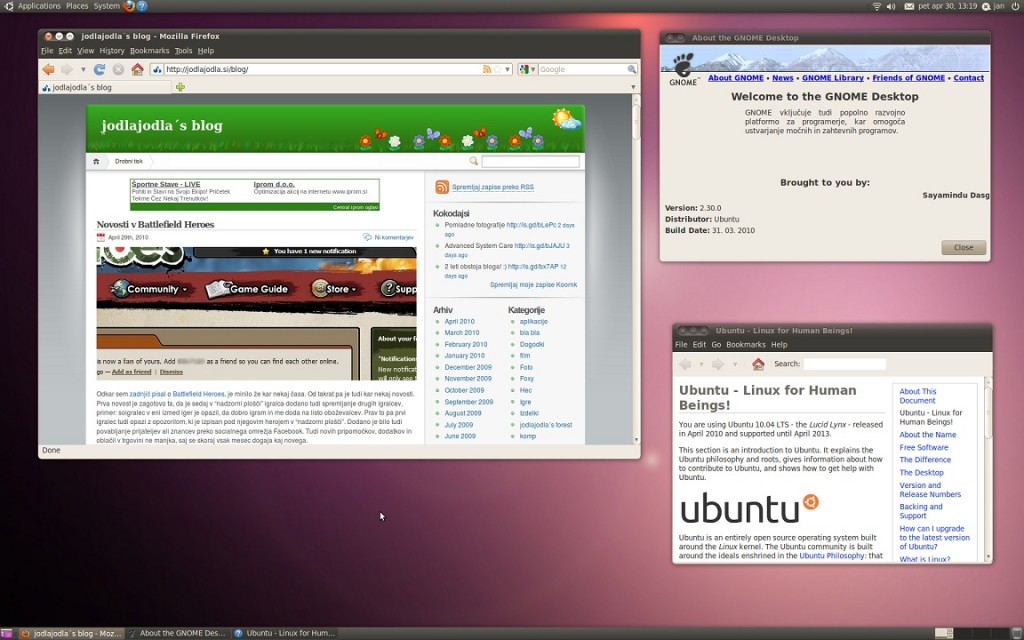The width and height of the screenshot is (1024, 640).
Task: Open GNOME Library link
Action: click(833, 78)
